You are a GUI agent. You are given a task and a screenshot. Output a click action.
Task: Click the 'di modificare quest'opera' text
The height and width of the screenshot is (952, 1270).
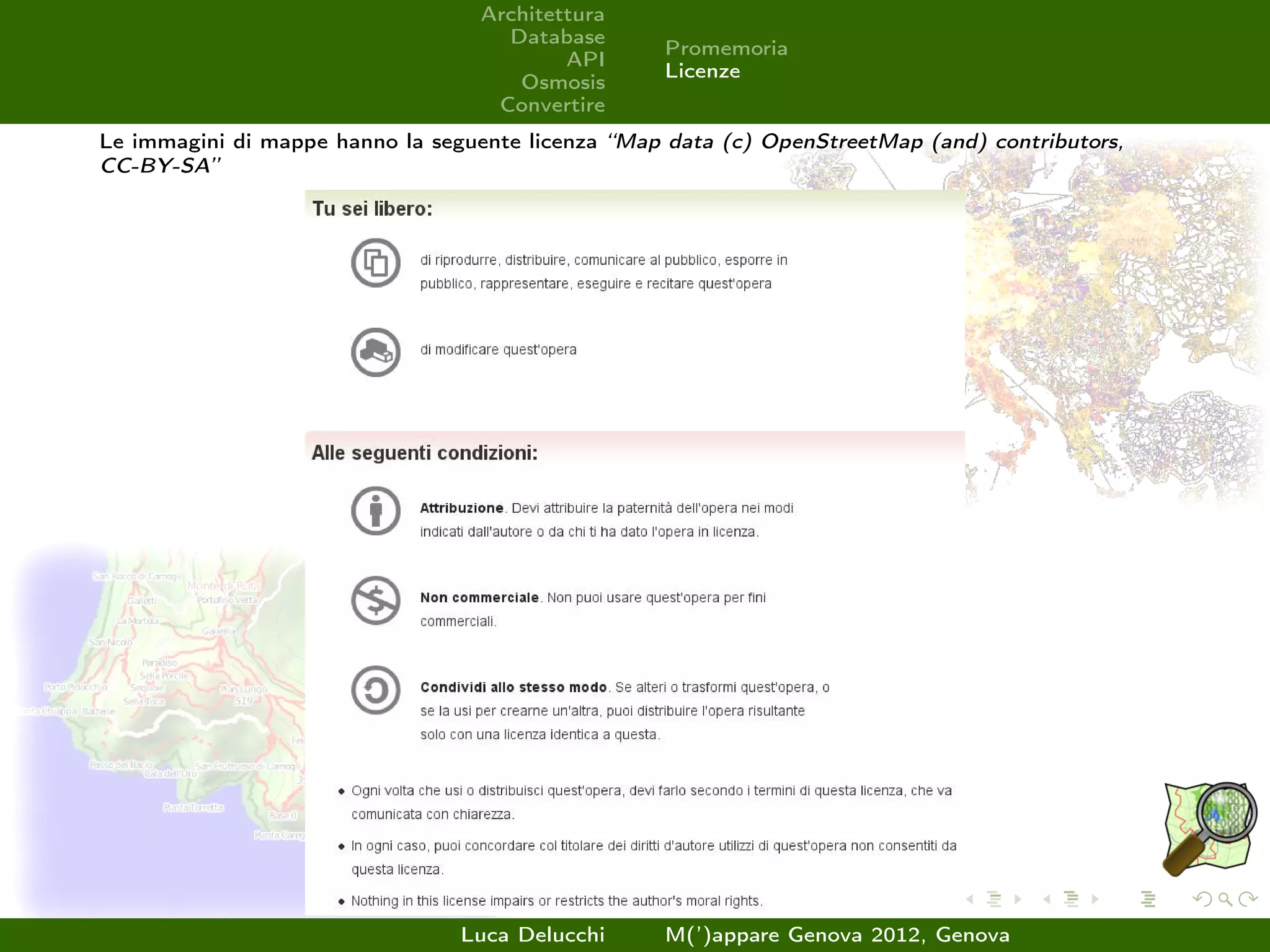pos(498,350)
